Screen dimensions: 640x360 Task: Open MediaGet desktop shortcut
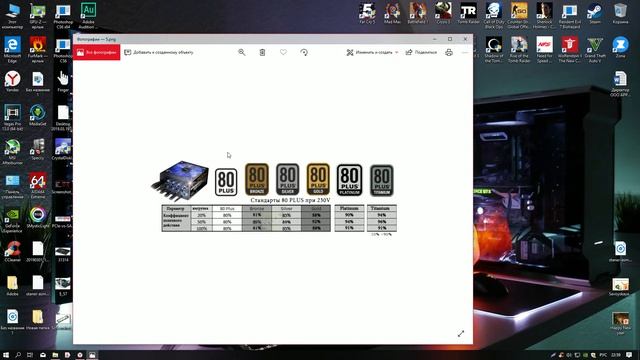(x=38, y=115)
